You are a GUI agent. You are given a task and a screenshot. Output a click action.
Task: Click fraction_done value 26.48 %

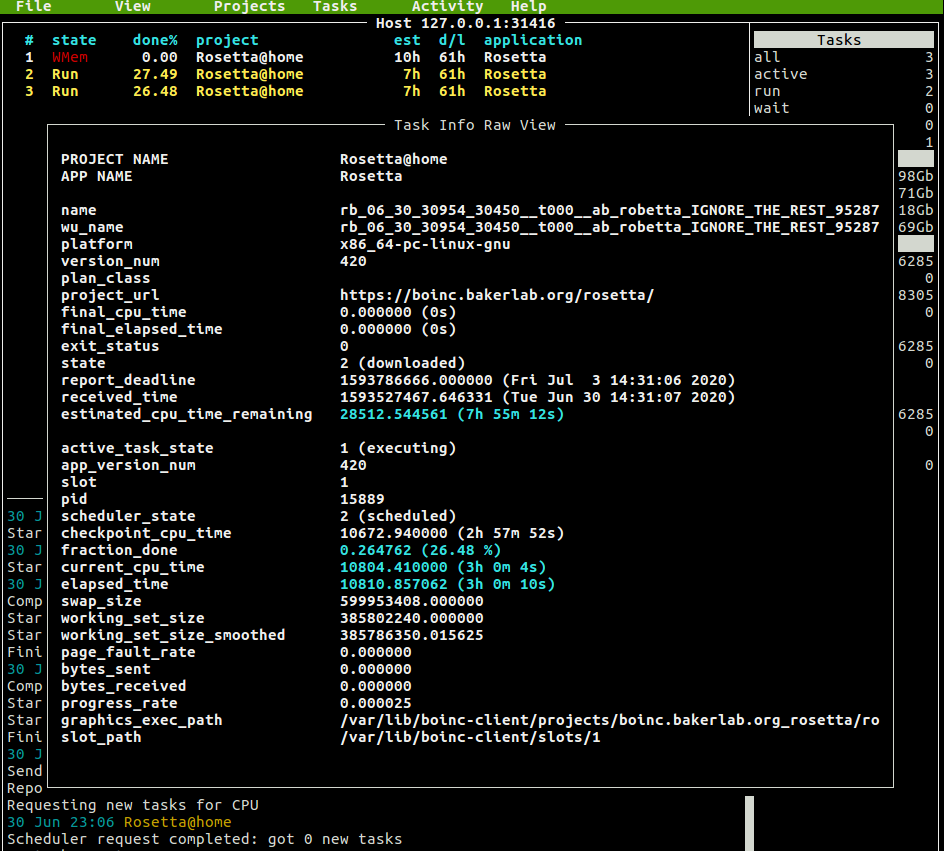click(x=420, y=550)
